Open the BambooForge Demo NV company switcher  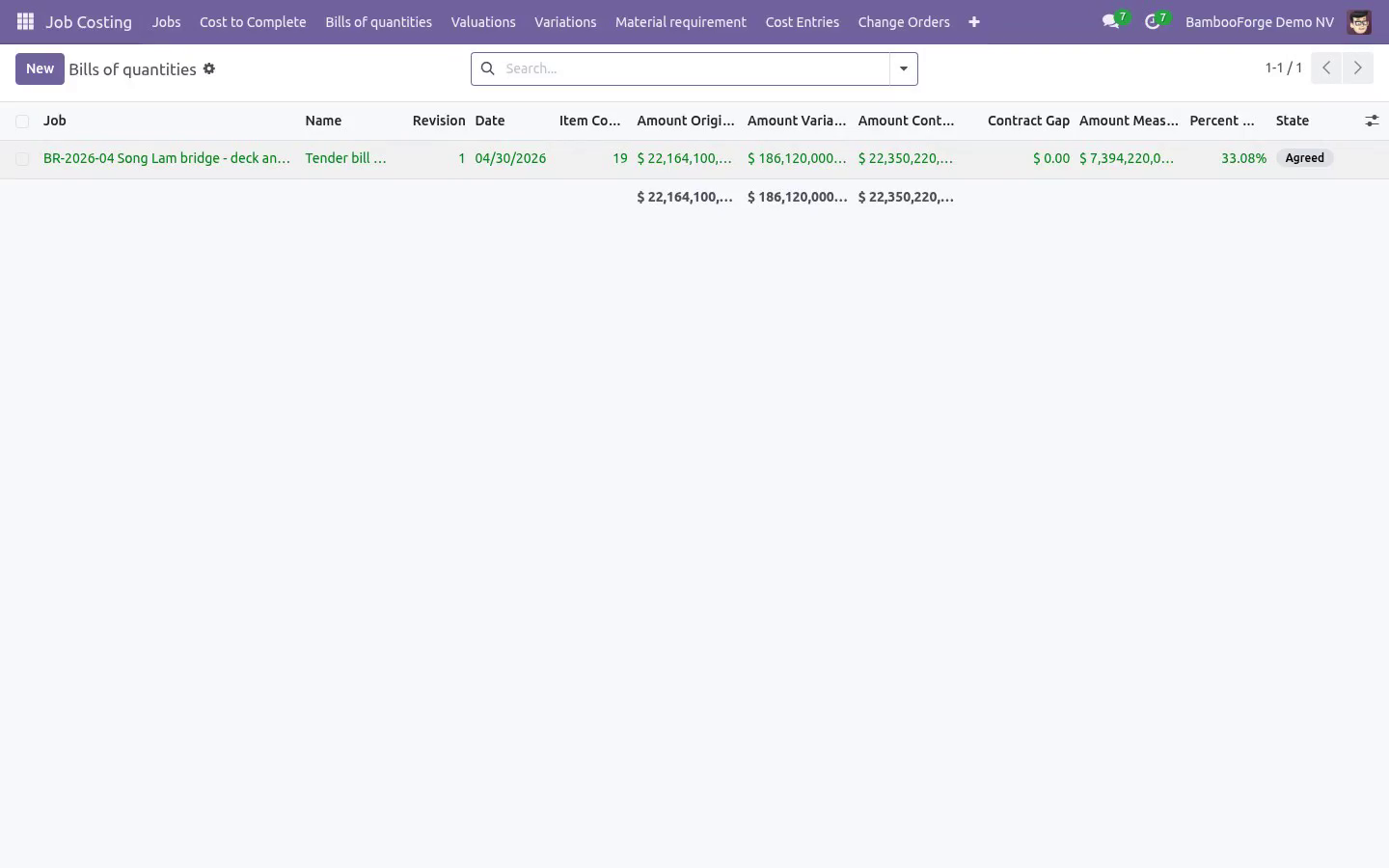tap(1259, 21)
